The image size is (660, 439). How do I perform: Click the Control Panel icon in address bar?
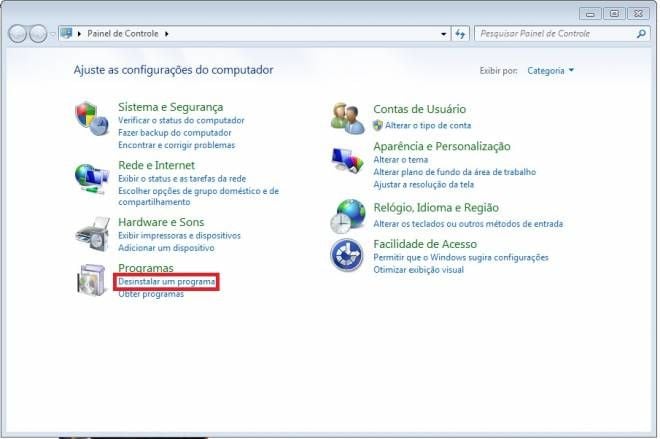click(x=66, y=33)
